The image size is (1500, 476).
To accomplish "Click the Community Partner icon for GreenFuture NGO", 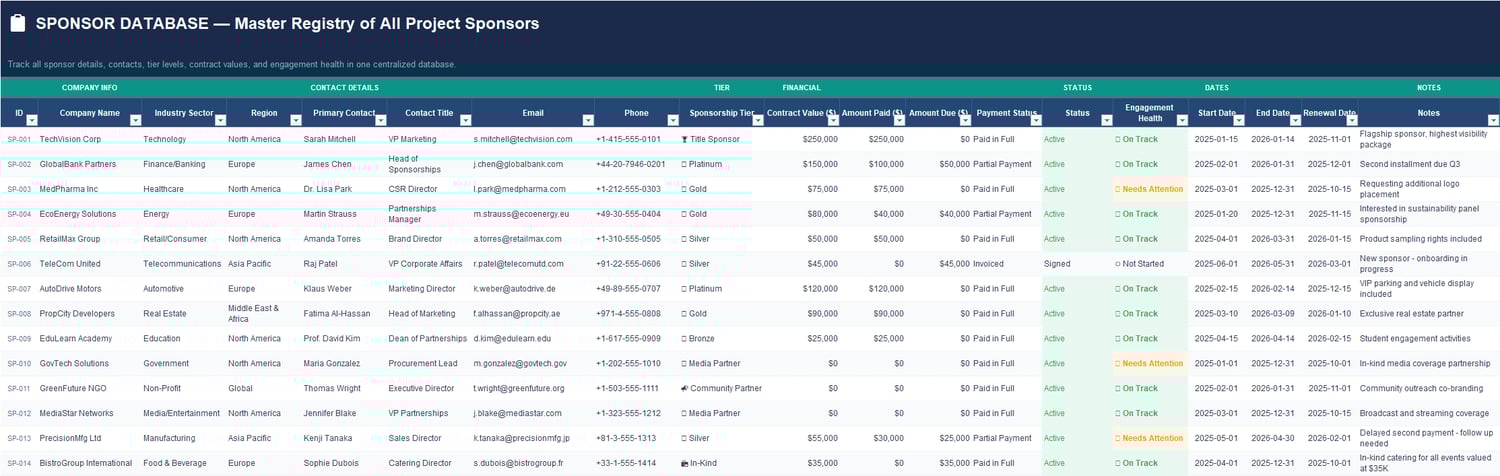I will tap(685, 388).
